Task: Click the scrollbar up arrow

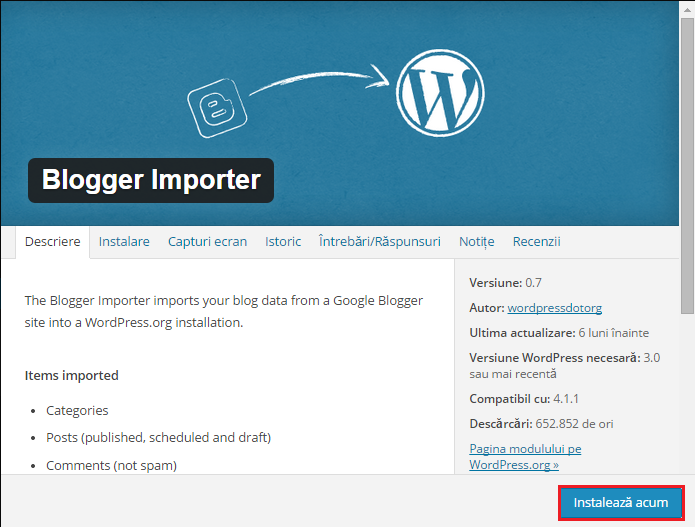Action: point(687,9)
